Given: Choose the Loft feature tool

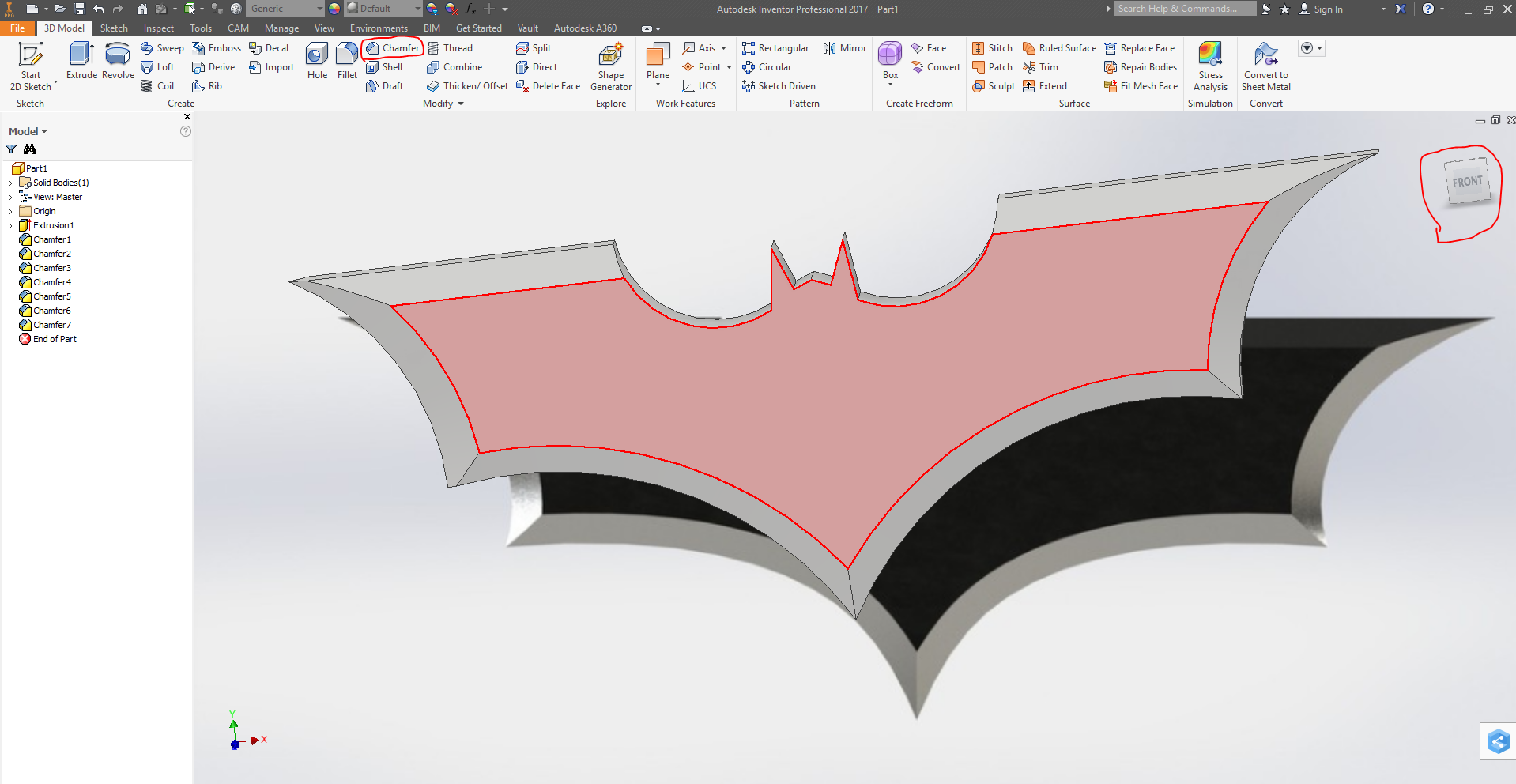Looking at the screenshot, I should 157,67.
